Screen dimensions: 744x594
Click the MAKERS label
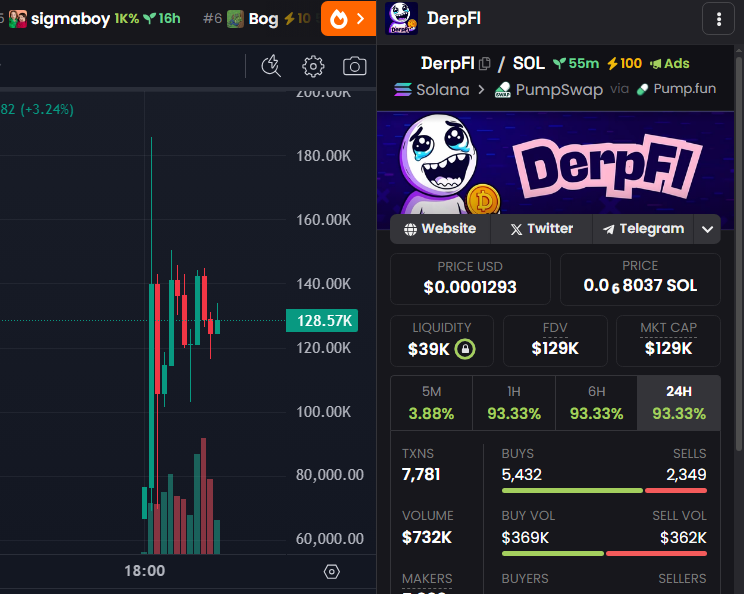click(x=427, y=579)
